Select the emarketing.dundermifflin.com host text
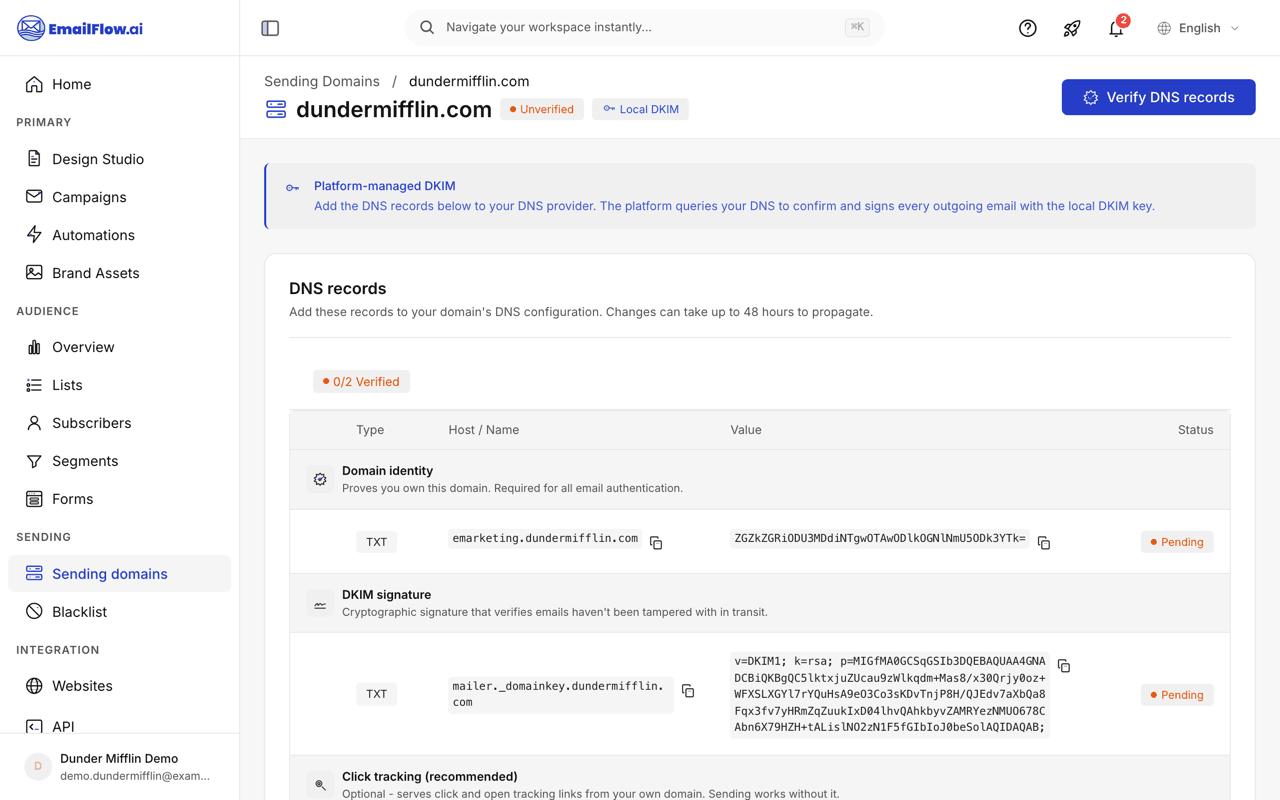The width and height of the screenshot is (1280, 800). 545,538
